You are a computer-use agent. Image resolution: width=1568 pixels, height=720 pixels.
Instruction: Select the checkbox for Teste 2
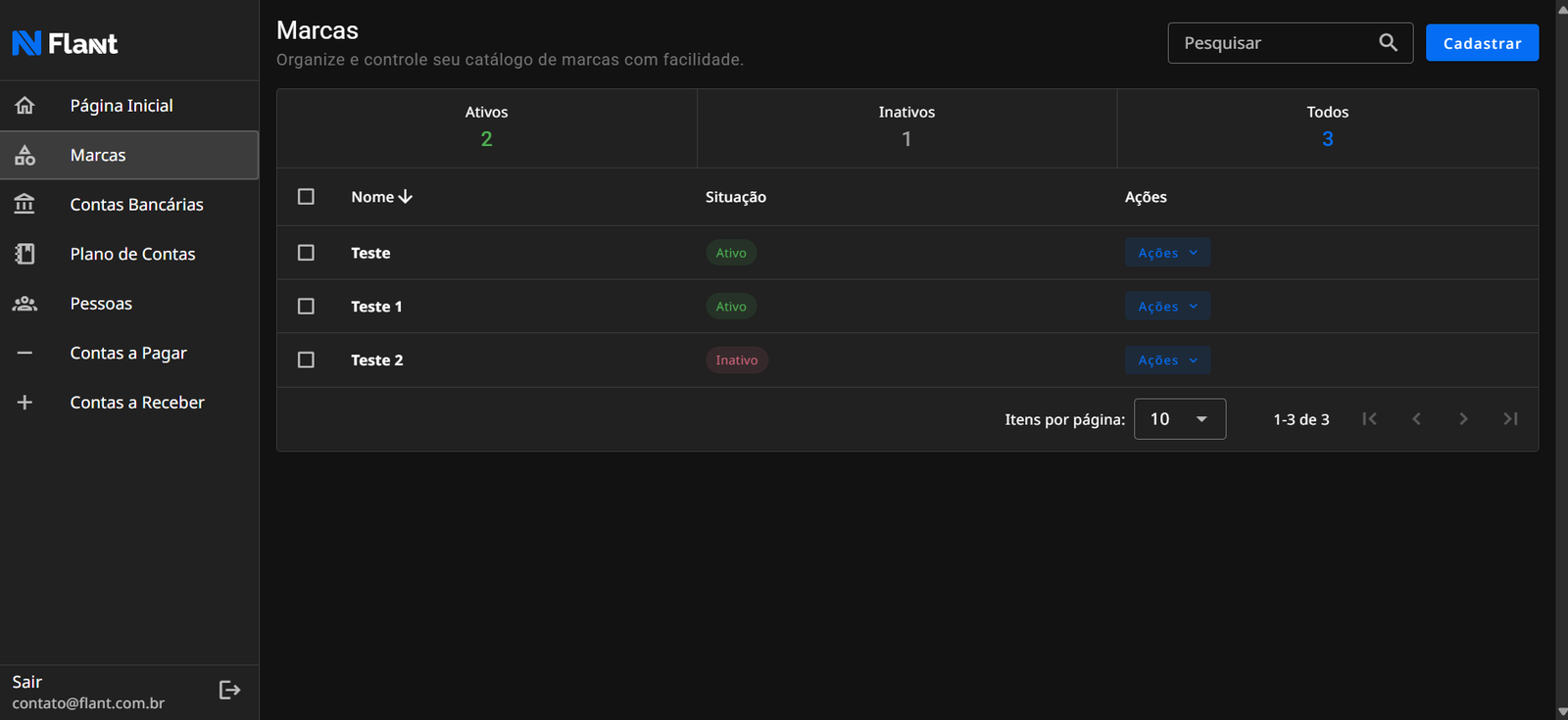[x=306, y=360]
